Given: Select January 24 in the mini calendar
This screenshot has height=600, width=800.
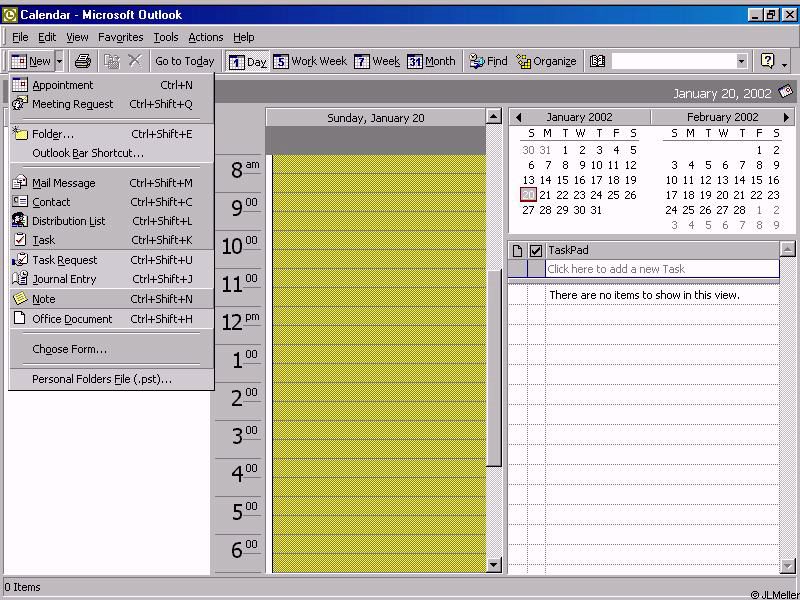Looking at the screenshot, I should (x=596, y=195).
